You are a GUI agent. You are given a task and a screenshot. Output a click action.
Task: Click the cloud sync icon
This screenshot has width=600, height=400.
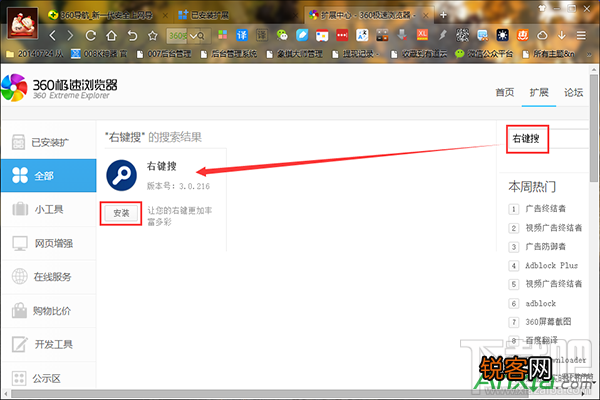[542, 35]
